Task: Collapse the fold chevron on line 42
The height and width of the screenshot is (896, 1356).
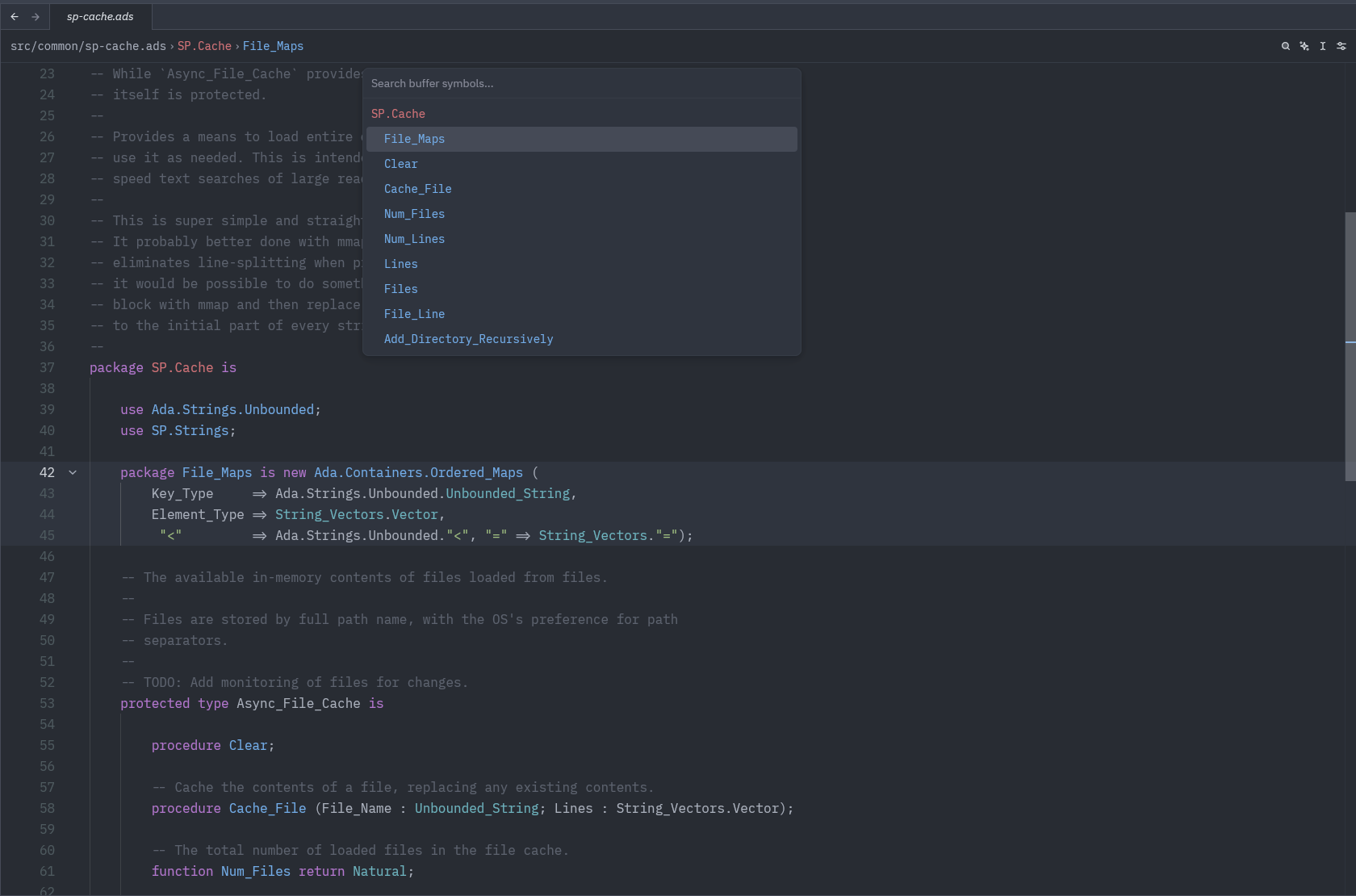Action: (73, 472)
